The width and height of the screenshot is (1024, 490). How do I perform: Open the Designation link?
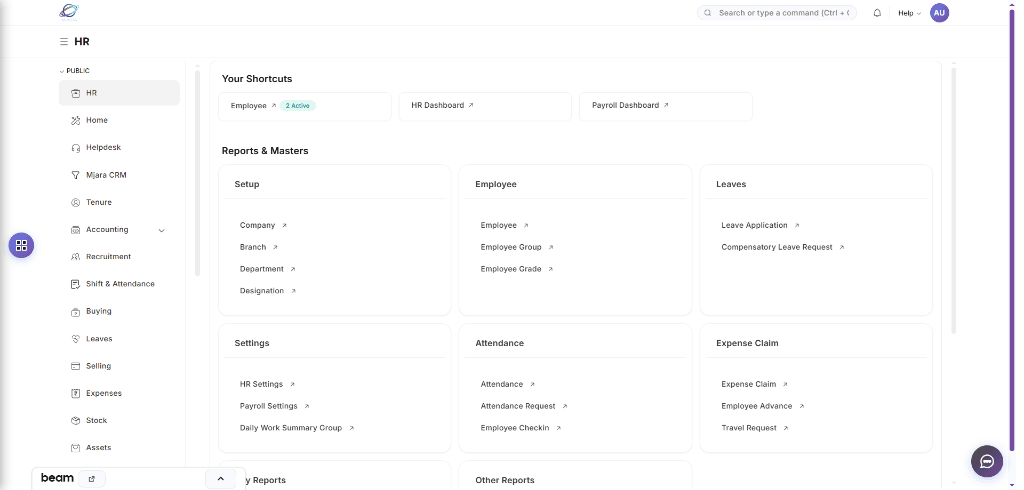(262, 291)
